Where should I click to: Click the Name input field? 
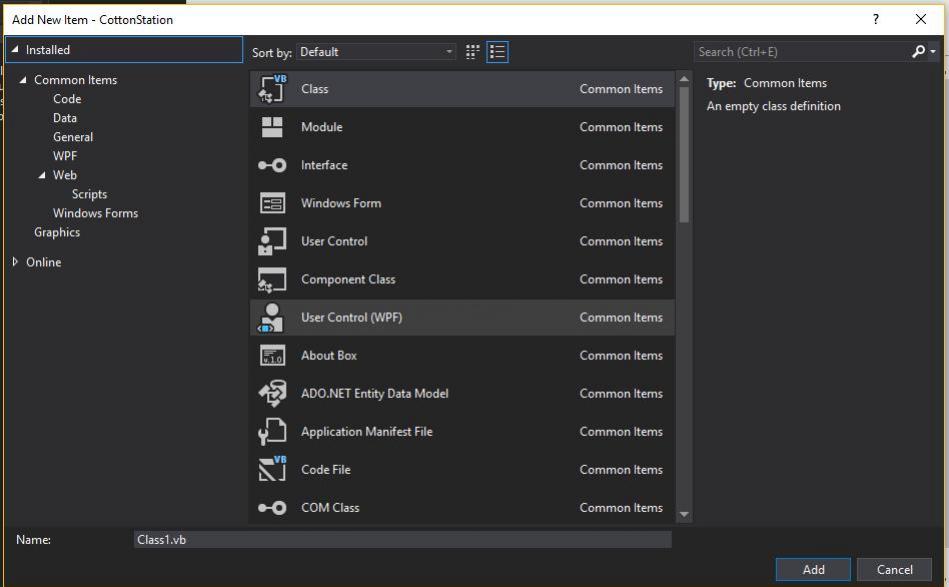[402, 539]
